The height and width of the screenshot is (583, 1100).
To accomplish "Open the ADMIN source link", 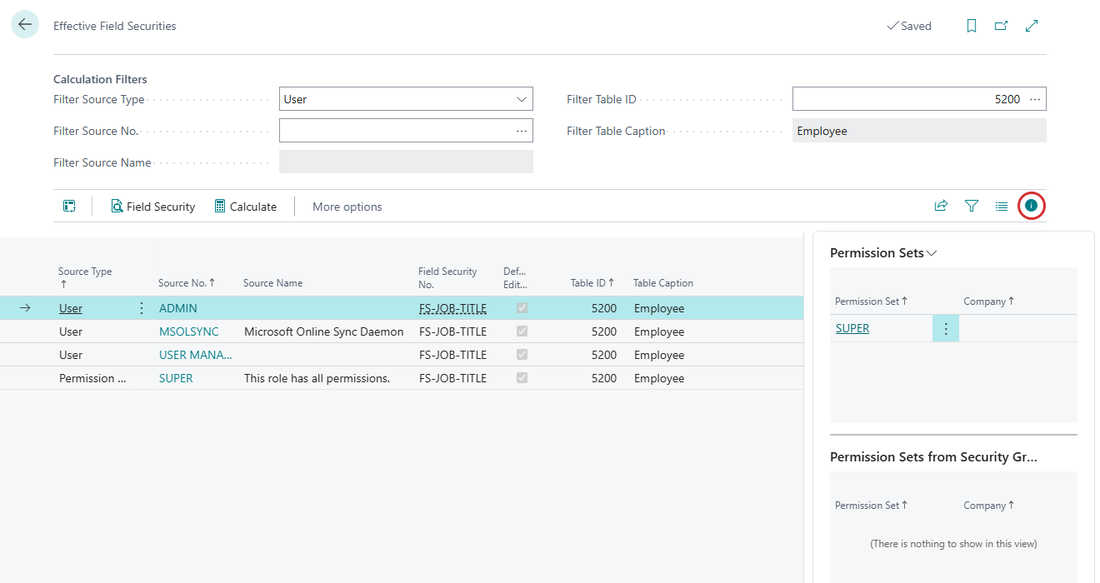I will (x=178, y=308).
